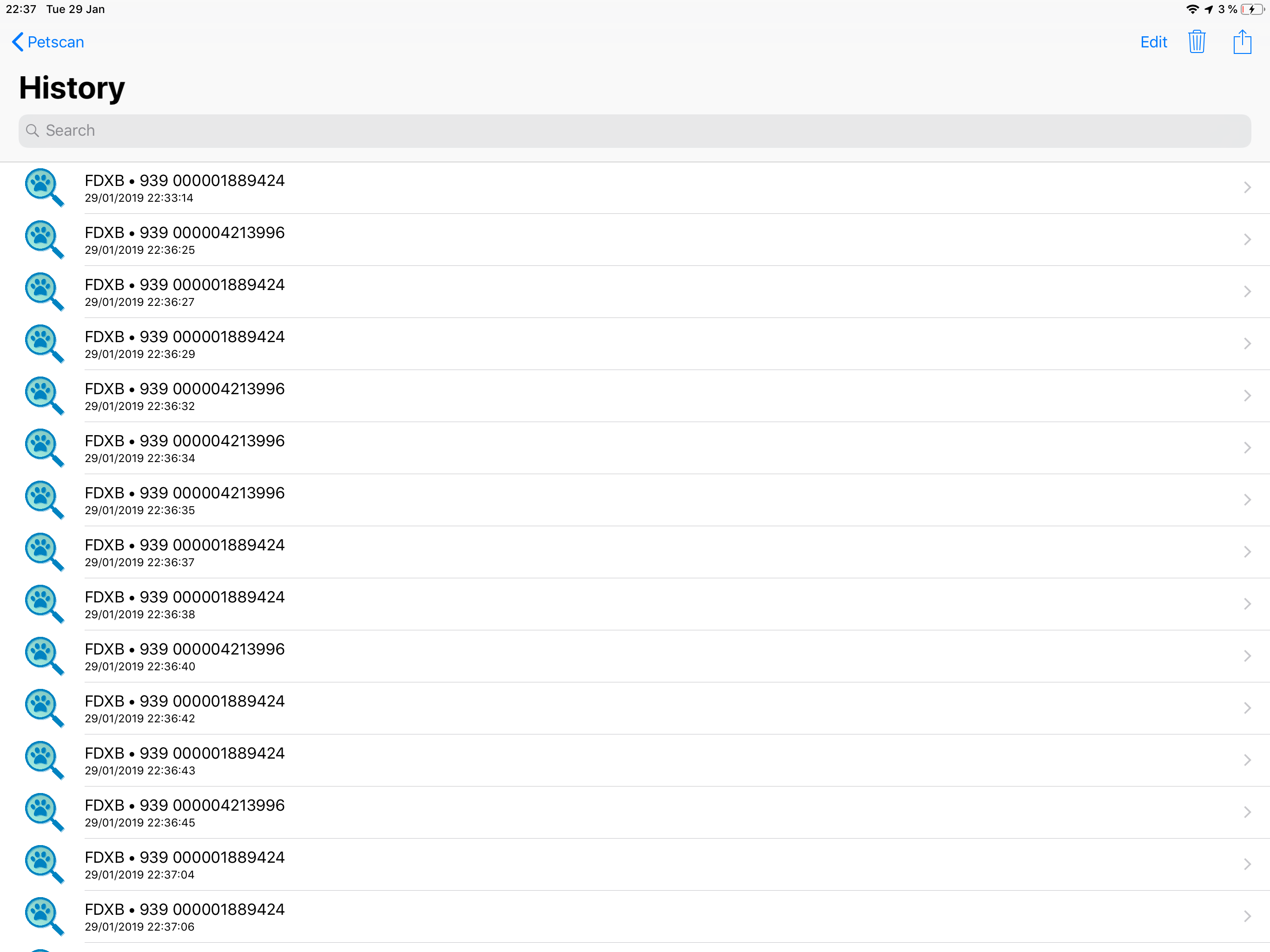1270x952 pixels.
Task: Open chevron of 22:36:42 scan row
Action: [1247, 708]
